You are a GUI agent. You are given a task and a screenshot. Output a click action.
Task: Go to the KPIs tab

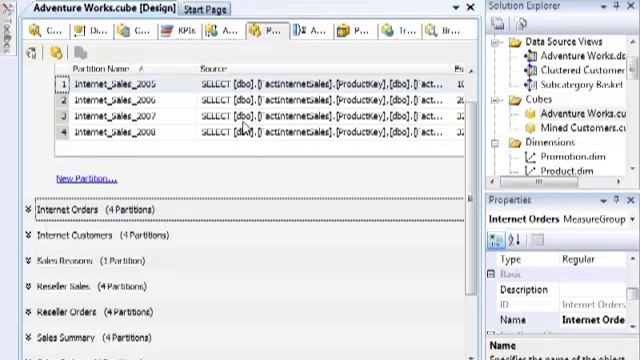178,31
